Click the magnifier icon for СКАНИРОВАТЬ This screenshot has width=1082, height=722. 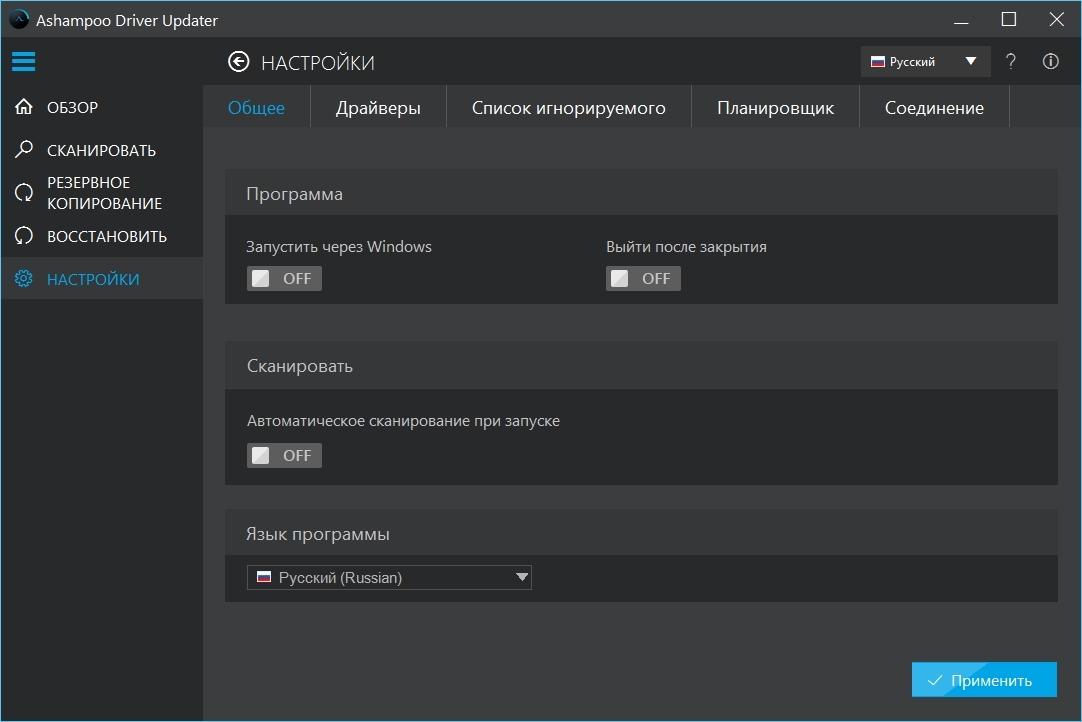point(24,149)
